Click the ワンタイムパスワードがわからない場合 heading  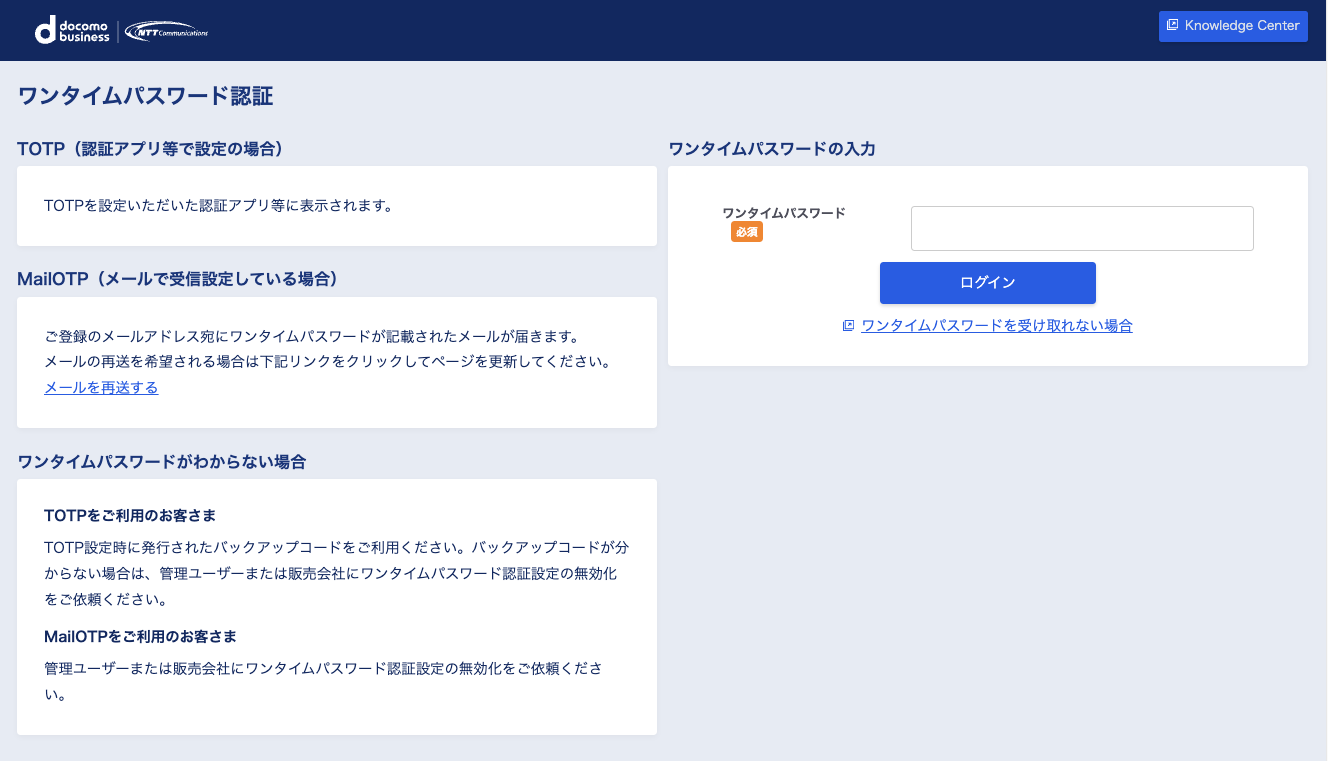(162, 462)
